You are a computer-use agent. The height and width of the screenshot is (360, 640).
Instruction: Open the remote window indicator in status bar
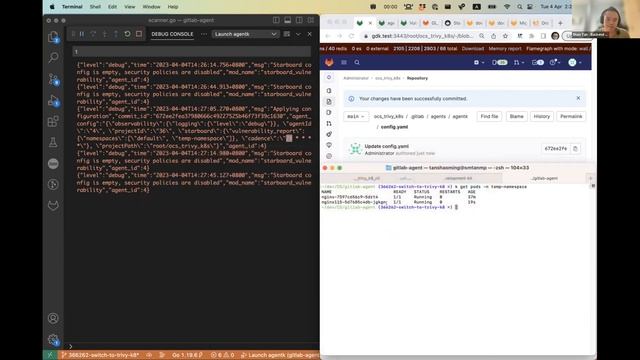coord(50,355)
